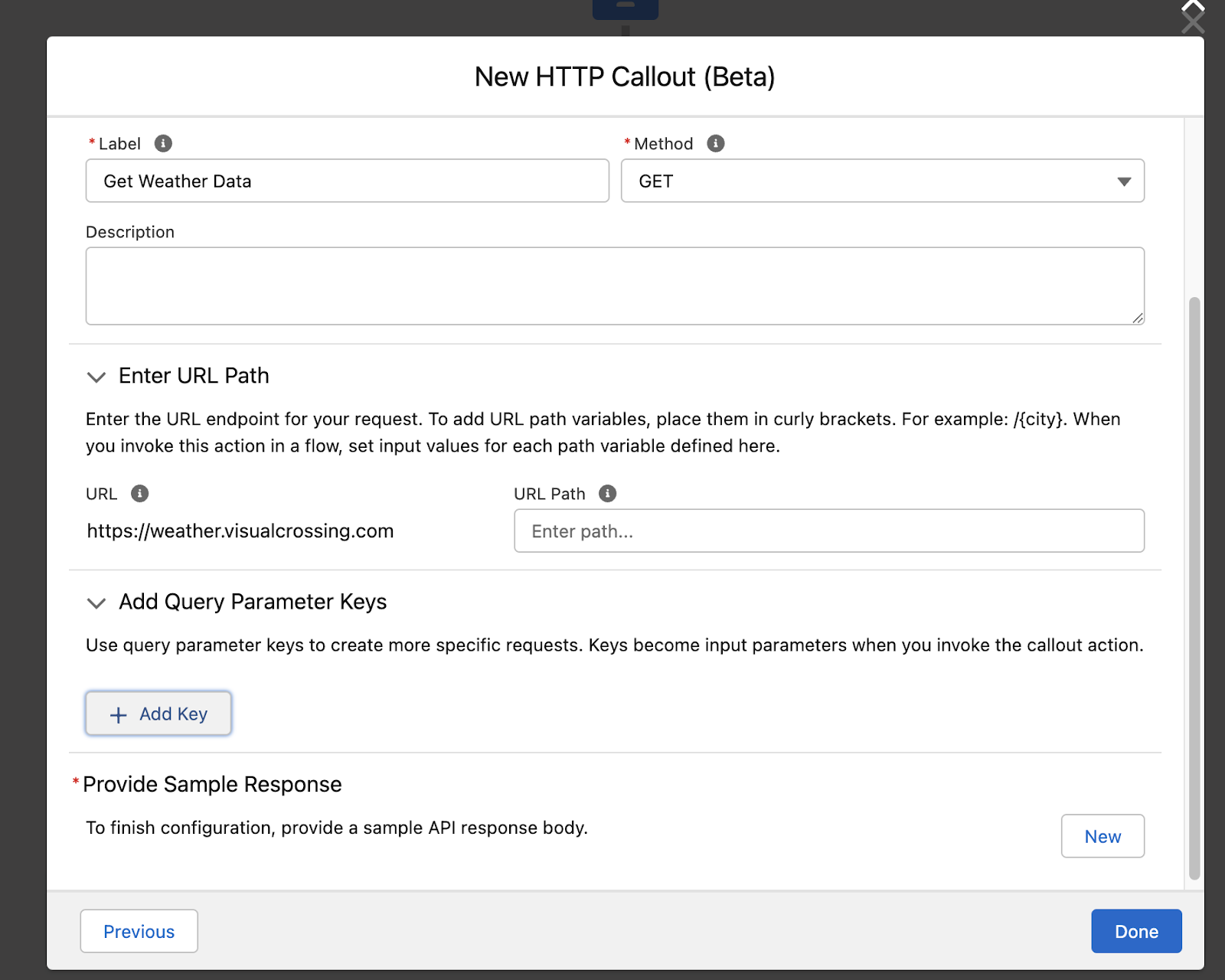1225x980 pixels.
Task: Go back with the Previous button
Action: click(139, 931)
